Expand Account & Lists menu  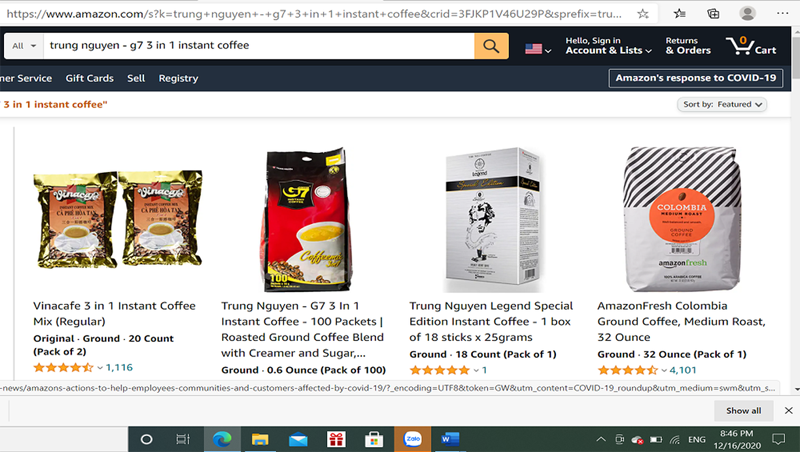(x=608, y=45)
